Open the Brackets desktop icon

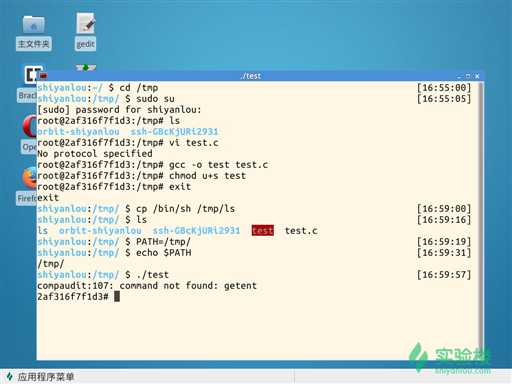[28, 83]
